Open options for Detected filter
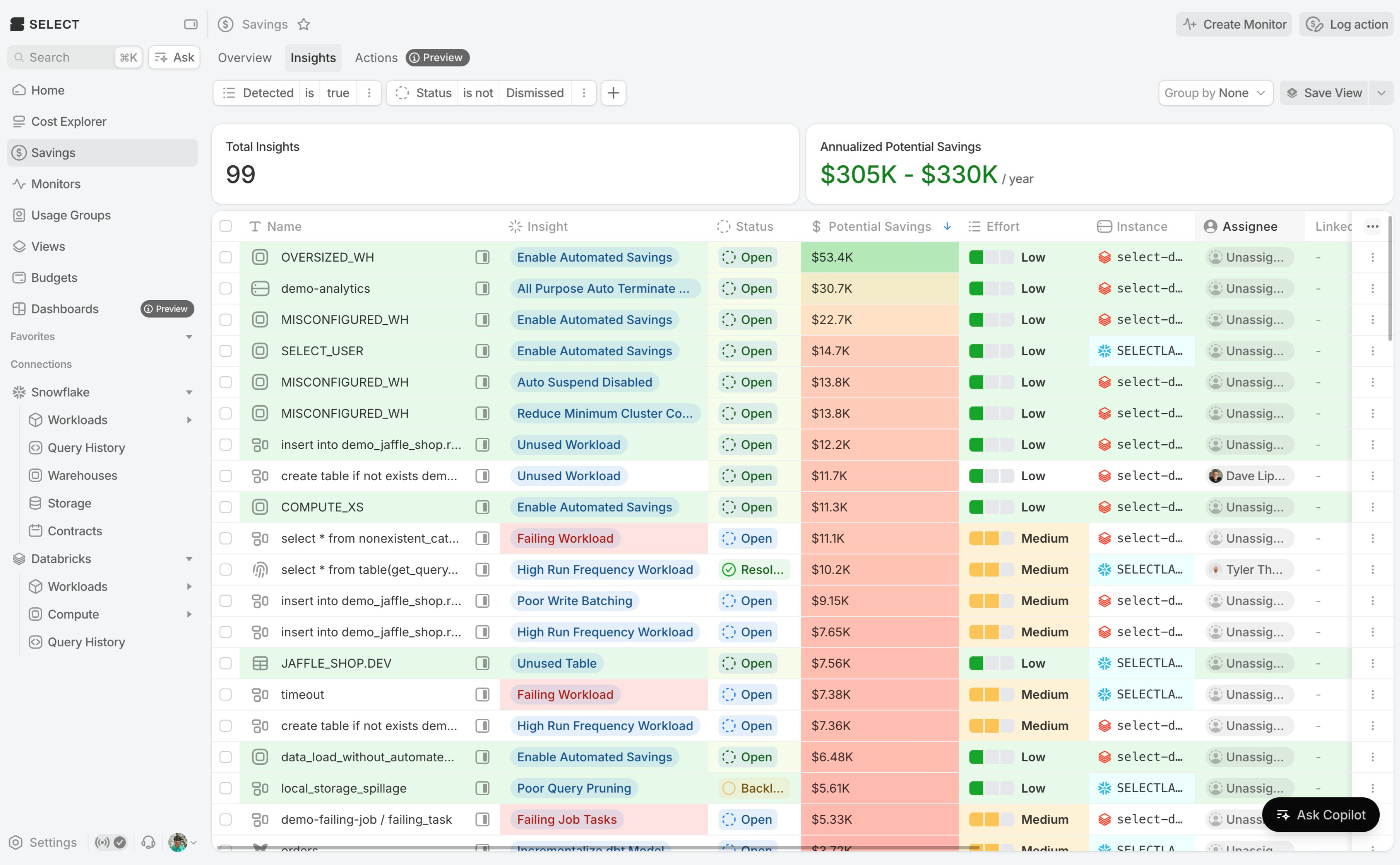 pos(369,93)
